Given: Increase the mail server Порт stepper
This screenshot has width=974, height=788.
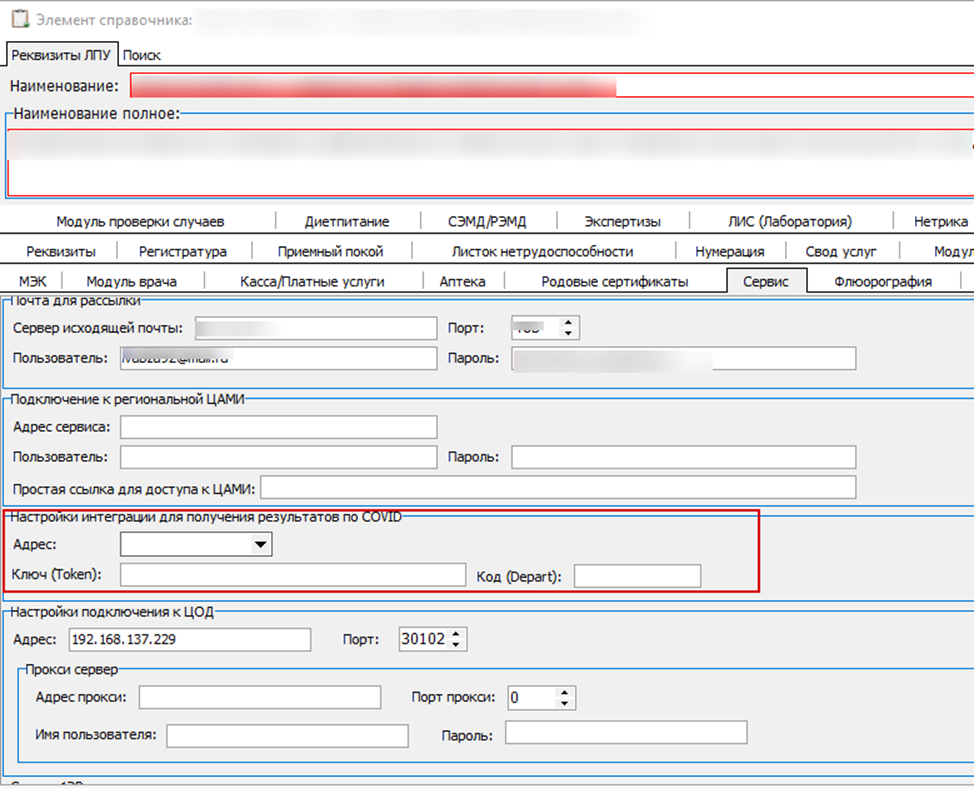Looking at the screenshot, I should click(569, 322).
